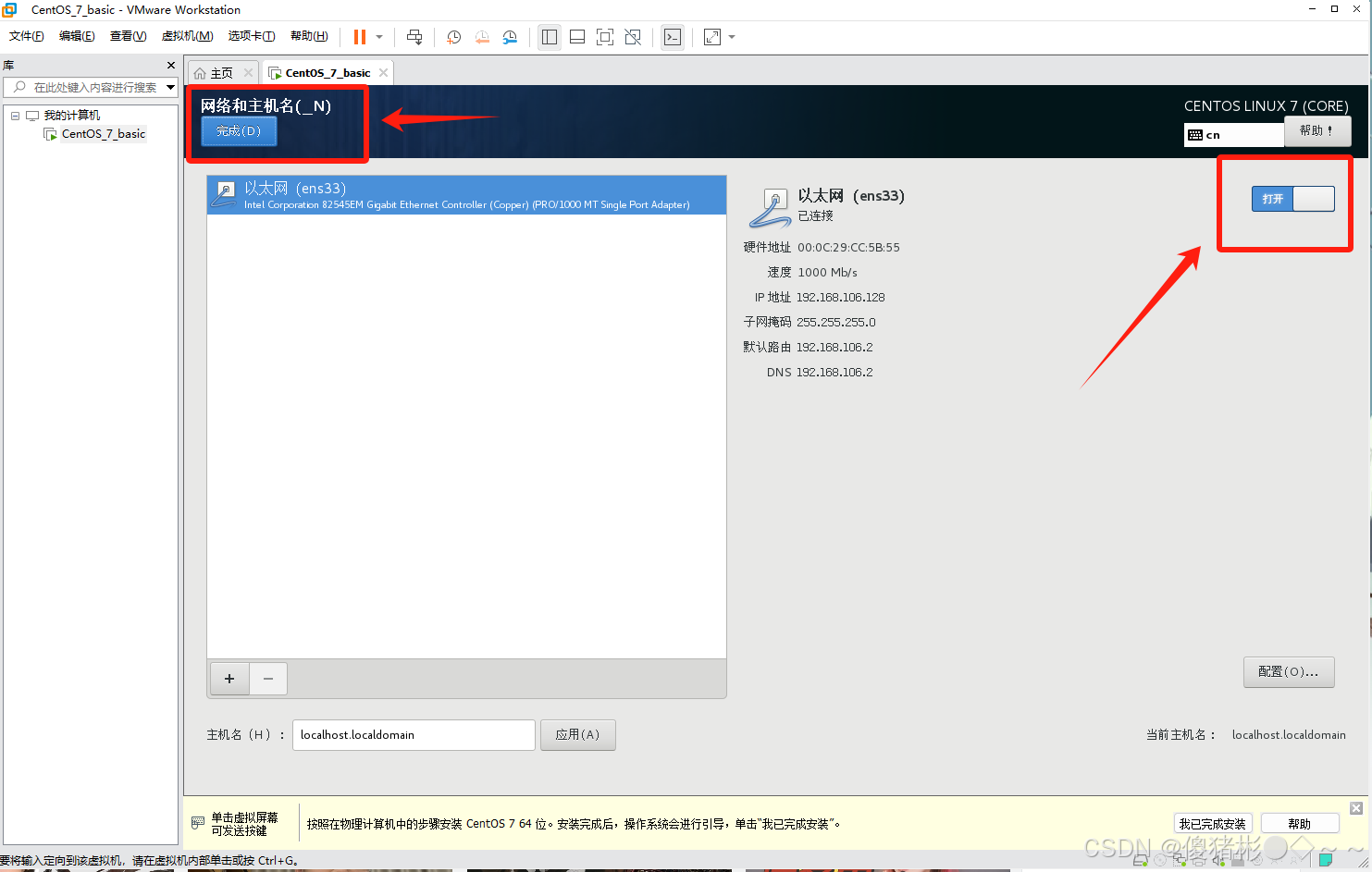Select CentOS_7_basic in the library tree
Screen dimensions: 1372x872
(104, 134)
